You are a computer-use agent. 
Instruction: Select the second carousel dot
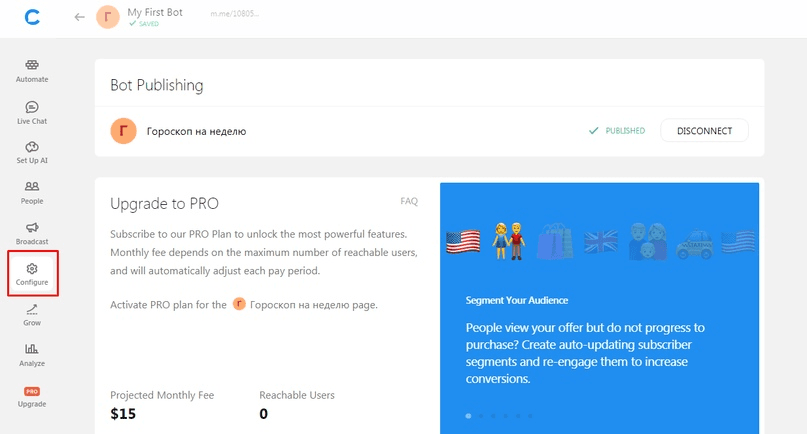481,416
